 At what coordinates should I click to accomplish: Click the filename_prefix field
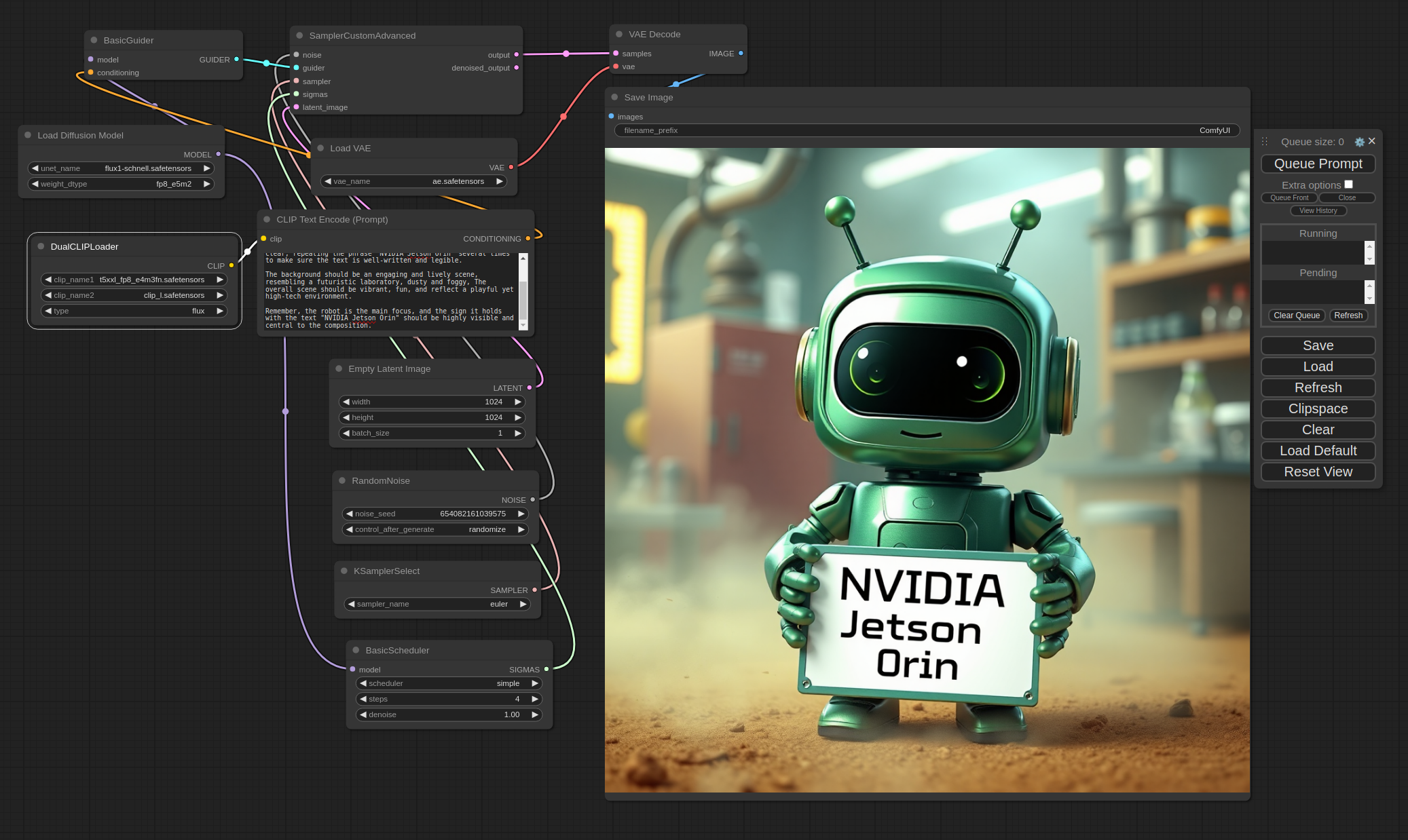tap(927, 130)
